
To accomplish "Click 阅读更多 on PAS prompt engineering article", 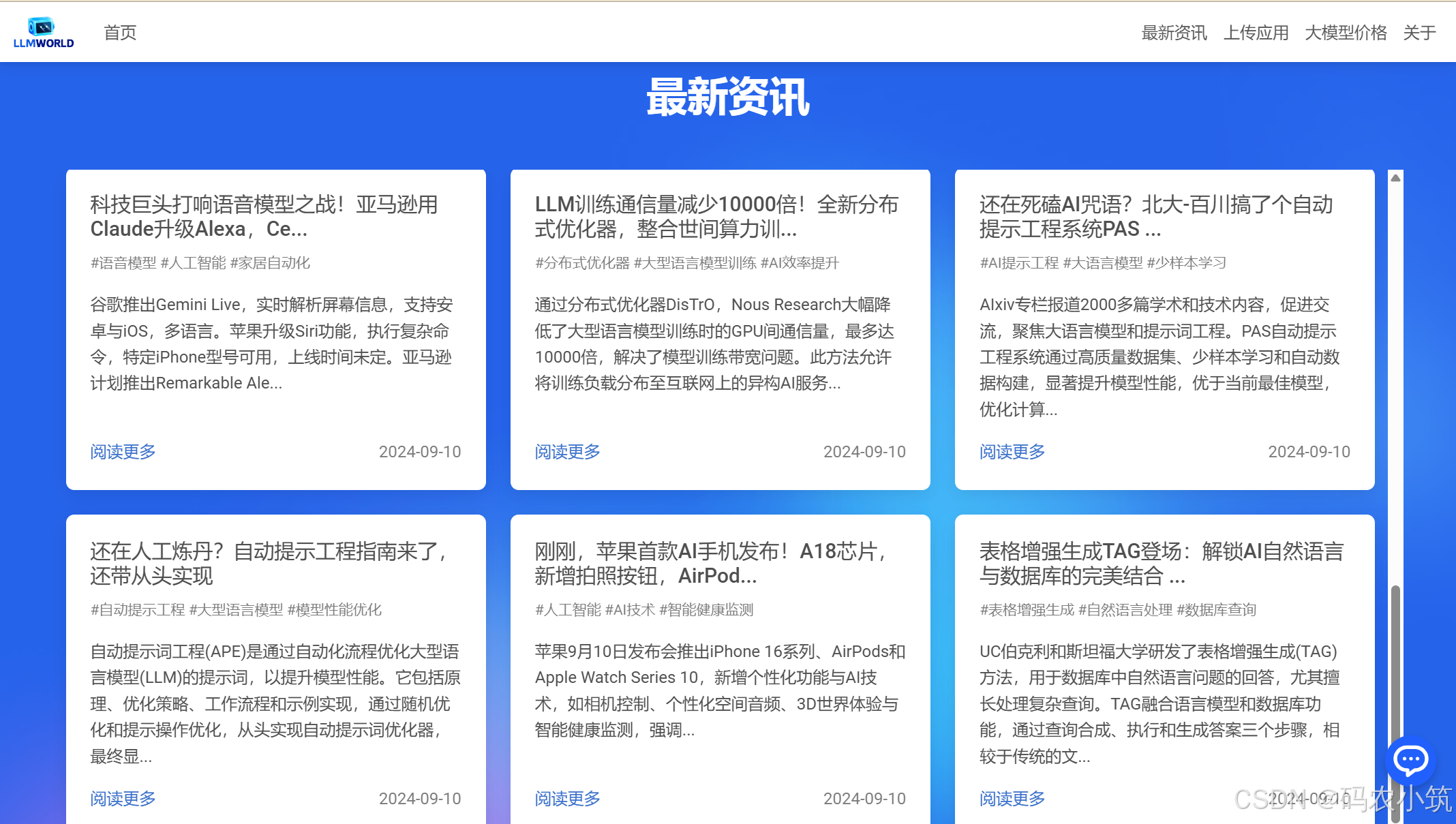I will tap(1012, 452).
